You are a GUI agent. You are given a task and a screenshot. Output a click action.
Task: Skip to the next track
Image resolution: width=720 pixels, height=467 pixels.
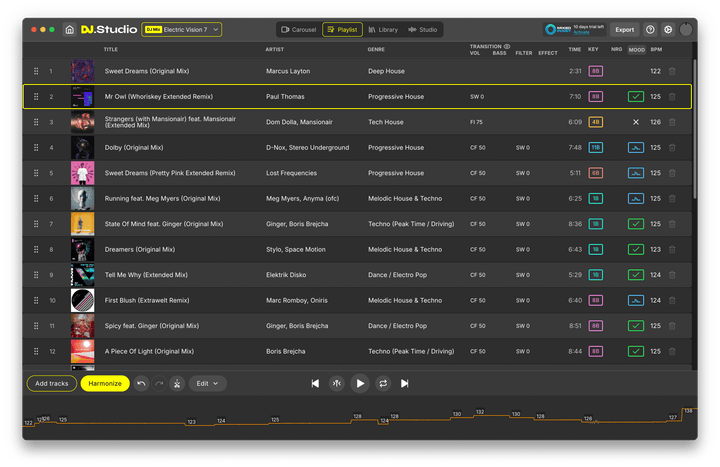404,383
